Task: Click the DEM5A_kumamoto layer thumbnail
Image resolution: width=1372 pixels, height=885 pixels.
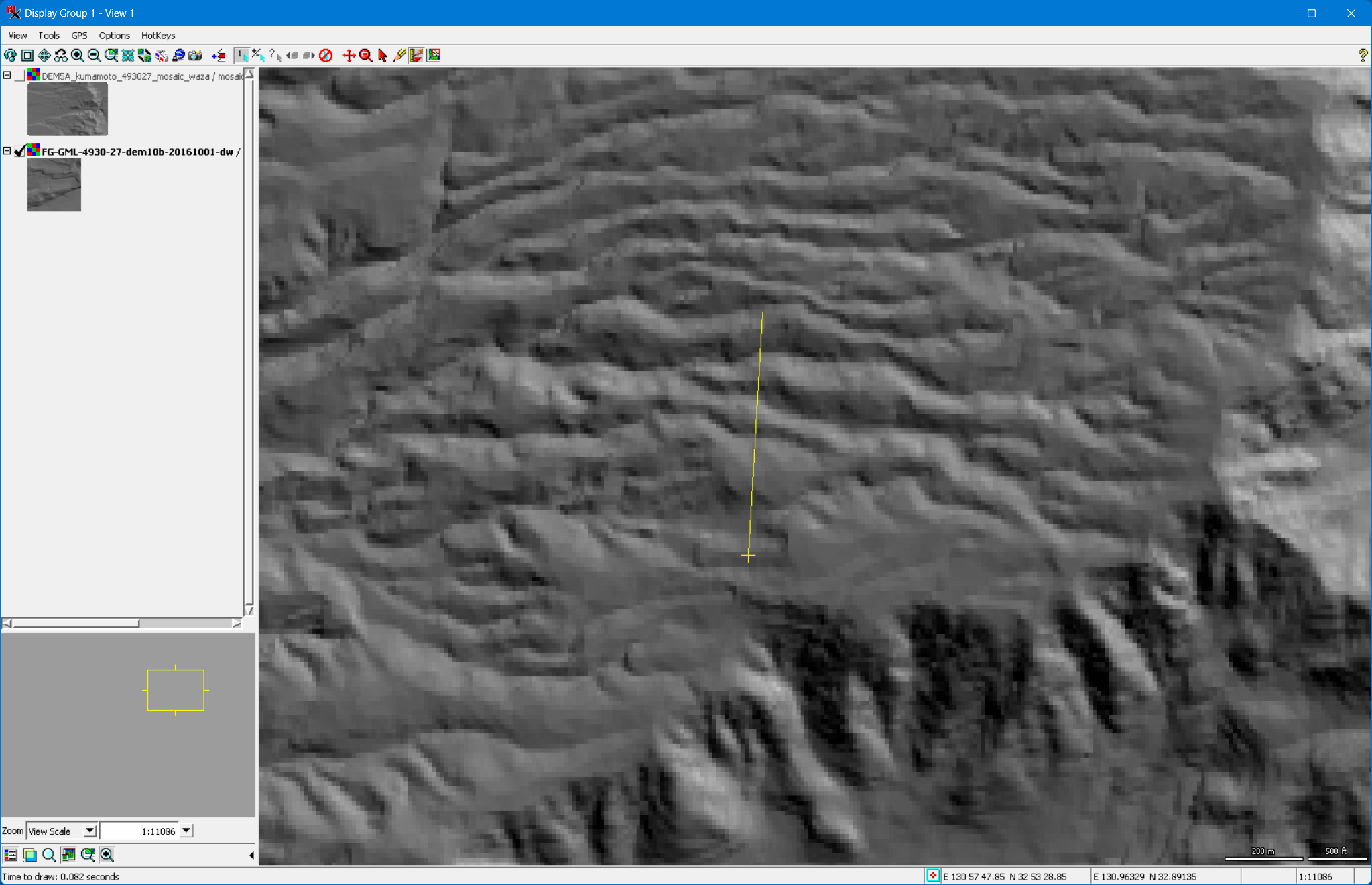Action: (x=67, y=109)
